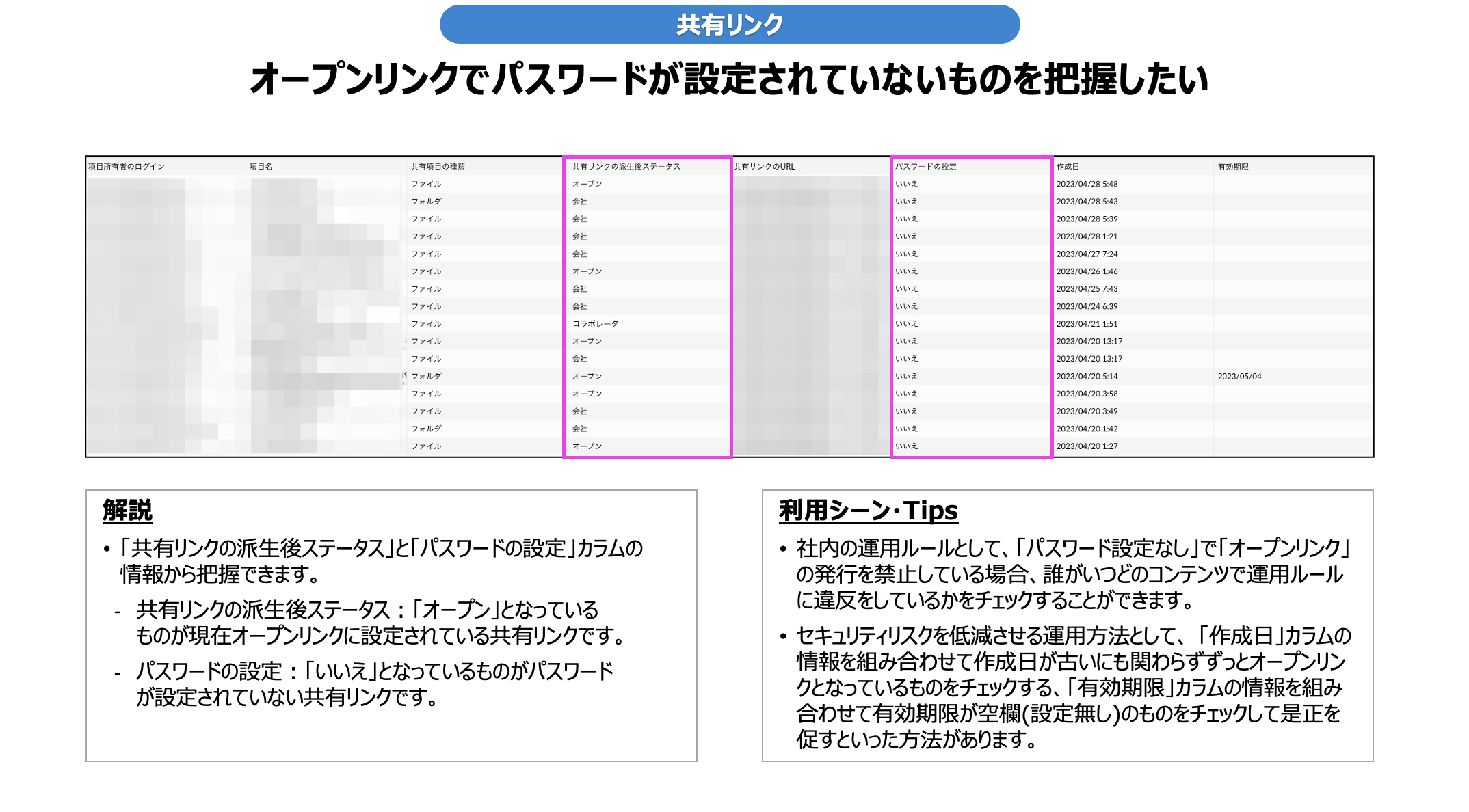Select the 2023/05/04 expiration date cell
This screenshot has height=812, width=1469.
pos(1239,377)
